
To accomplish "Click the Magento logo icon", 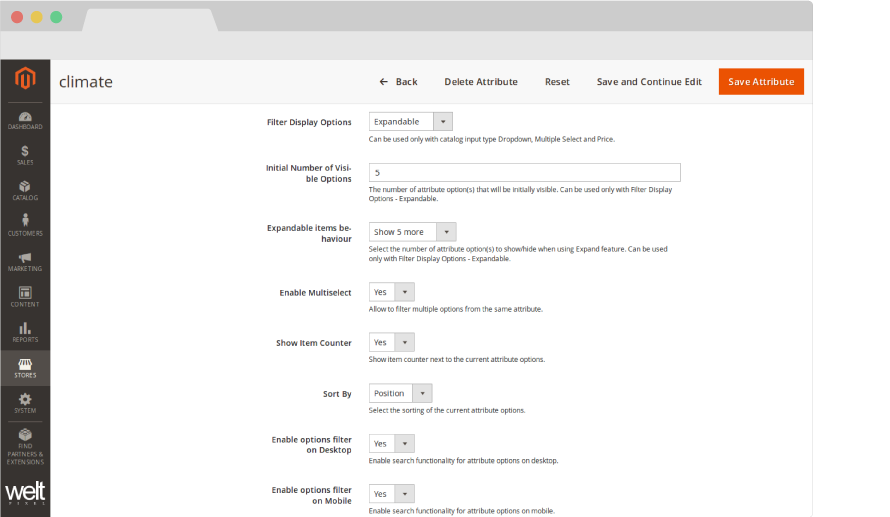I will [x=25, y=79].
